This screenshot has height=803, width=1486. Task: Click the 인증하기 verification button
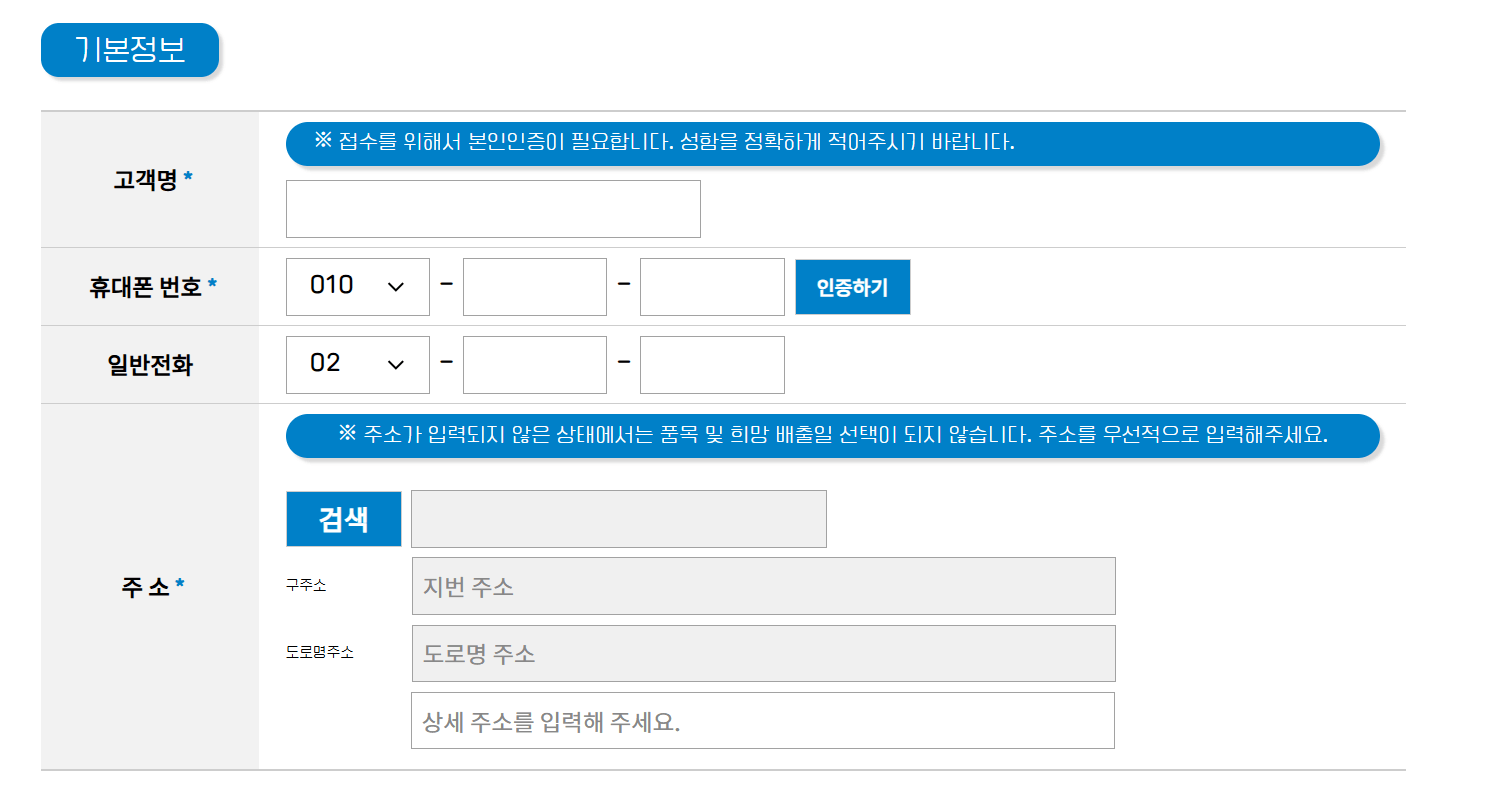point(852,286)
